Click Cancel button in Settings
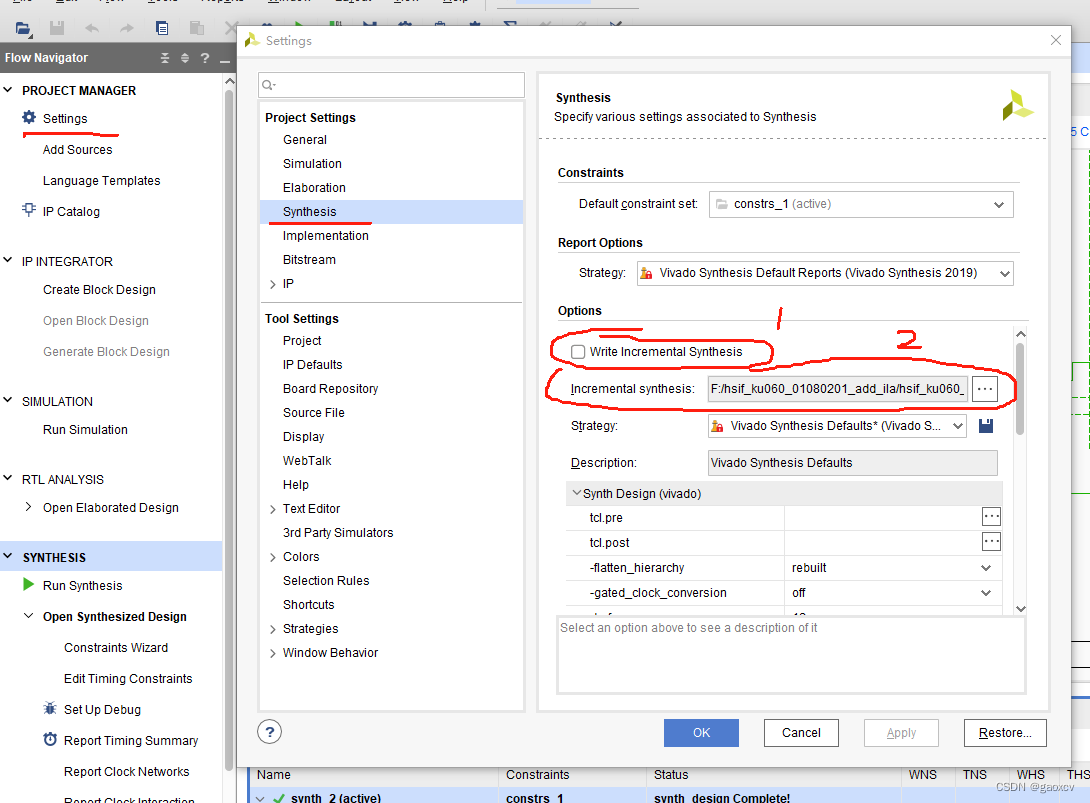Screen dimensions: 1090x803 801,733
